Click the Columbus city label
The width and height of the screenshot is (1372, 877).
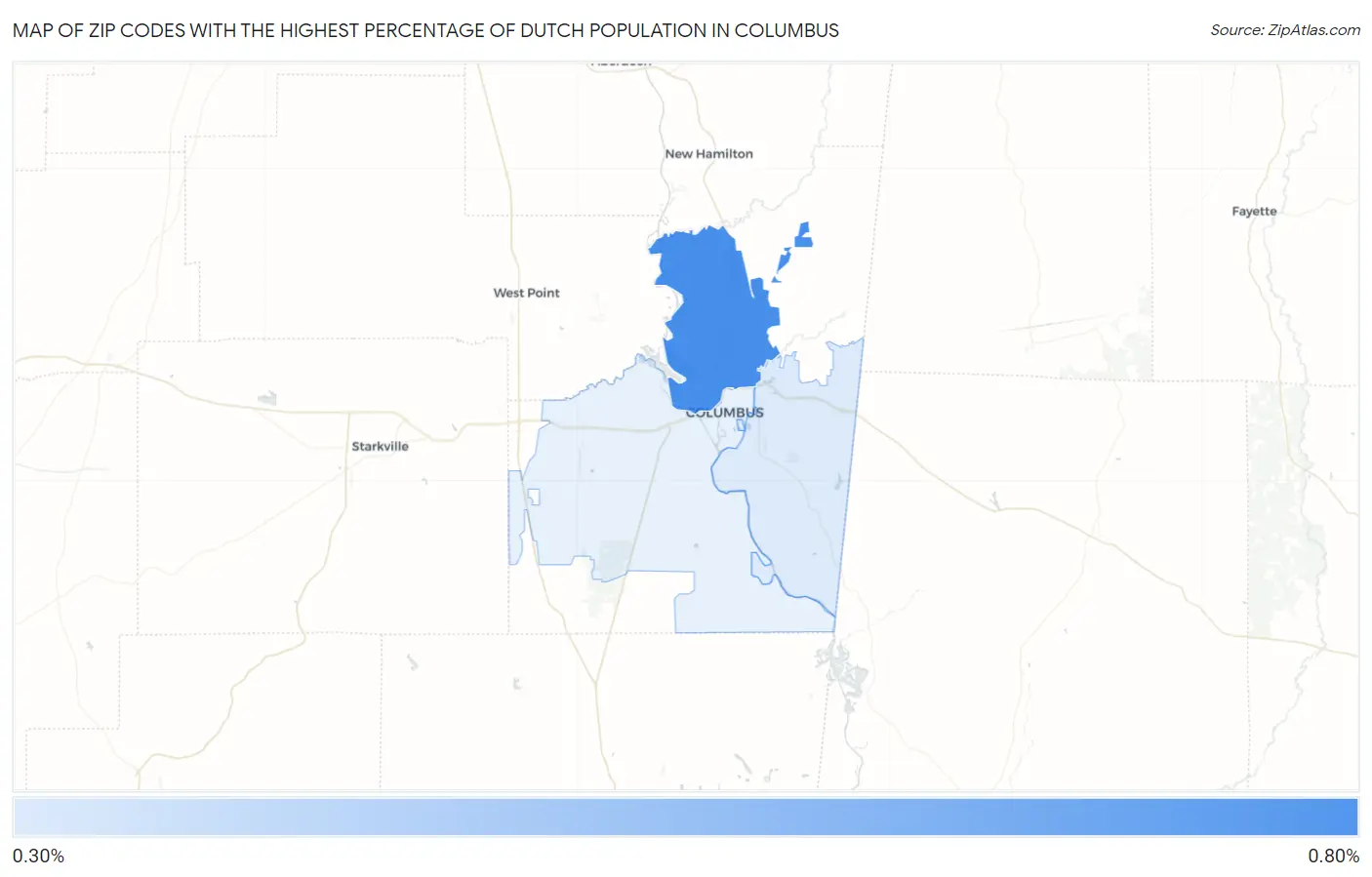click(725, 414)
